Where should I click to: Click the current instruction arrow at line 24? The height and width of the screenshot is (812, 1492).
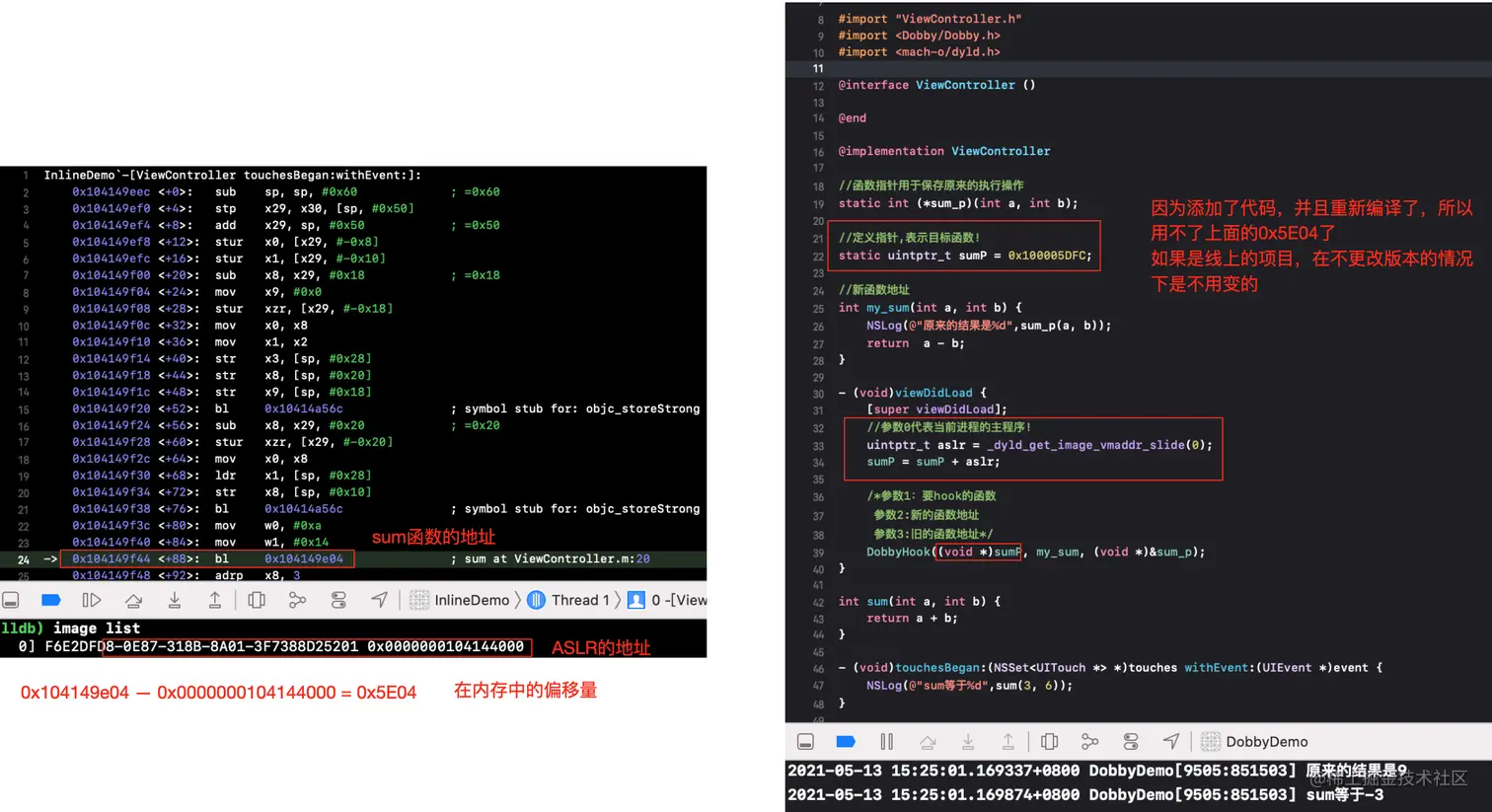50,558
